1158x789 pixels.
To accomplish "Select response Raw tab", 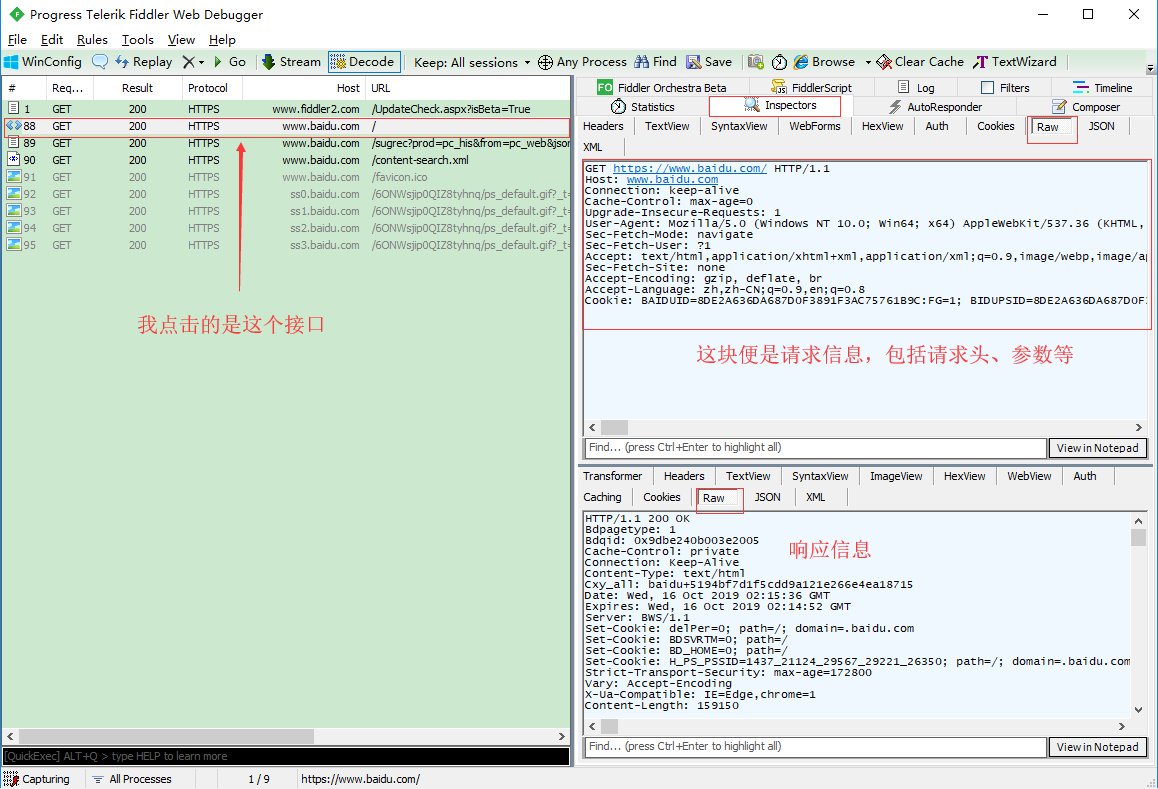I will click(713, 499).
